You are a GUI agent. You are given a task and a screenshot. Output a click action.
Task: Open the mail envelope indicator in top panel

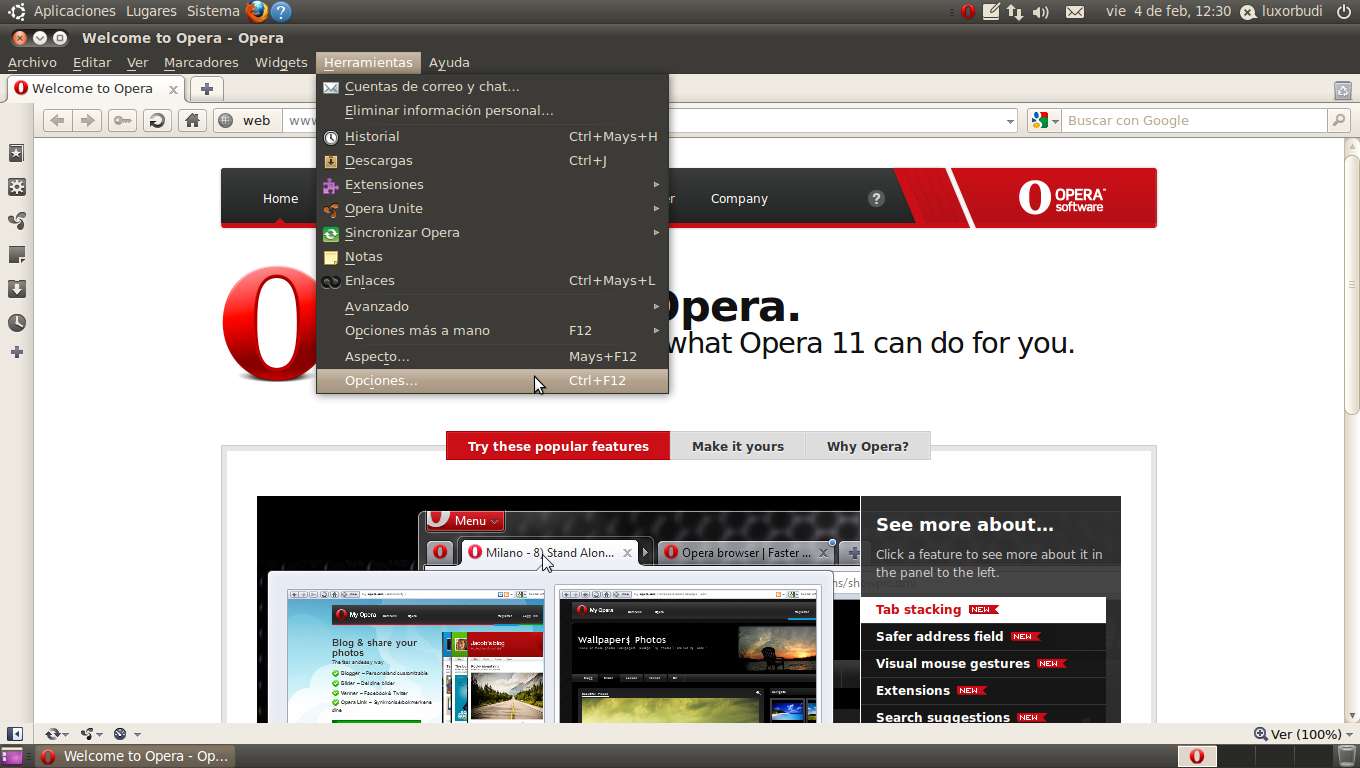[1075, 12]
